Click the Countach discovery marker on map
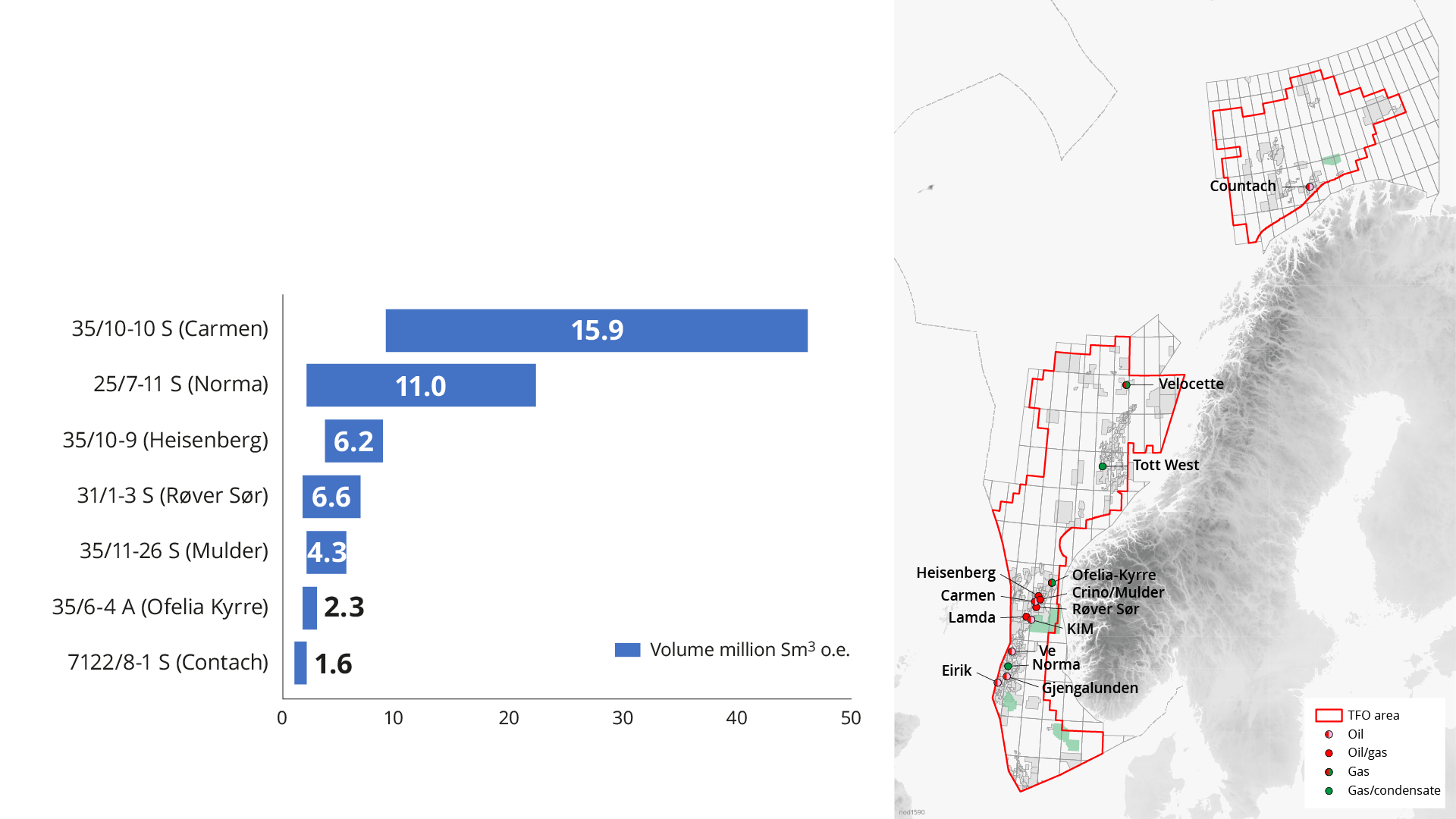The width and height of the screenshot is (1456, 819). pyautogui.click(x=1310, y=187)
